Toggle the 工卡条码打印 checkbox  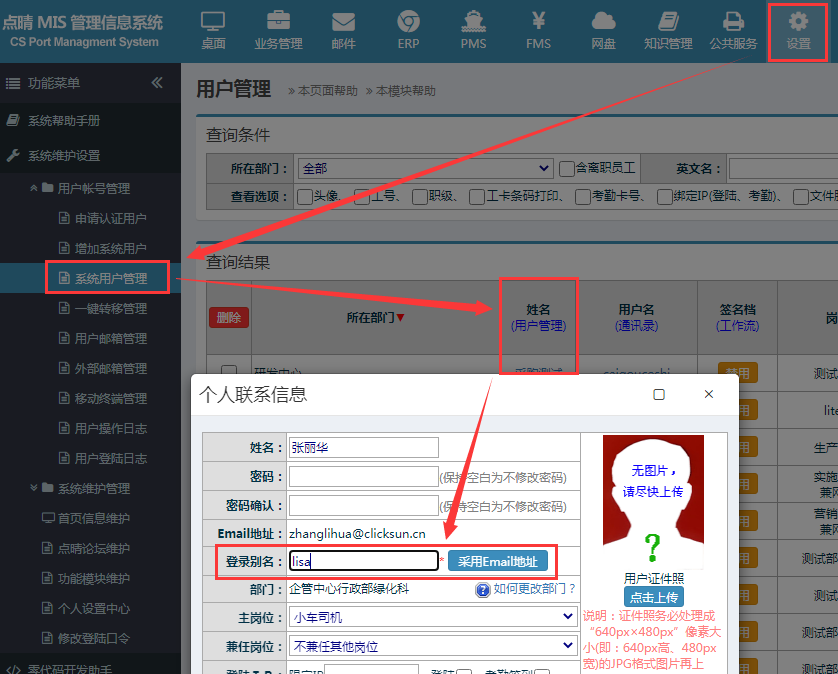(477, 197)
